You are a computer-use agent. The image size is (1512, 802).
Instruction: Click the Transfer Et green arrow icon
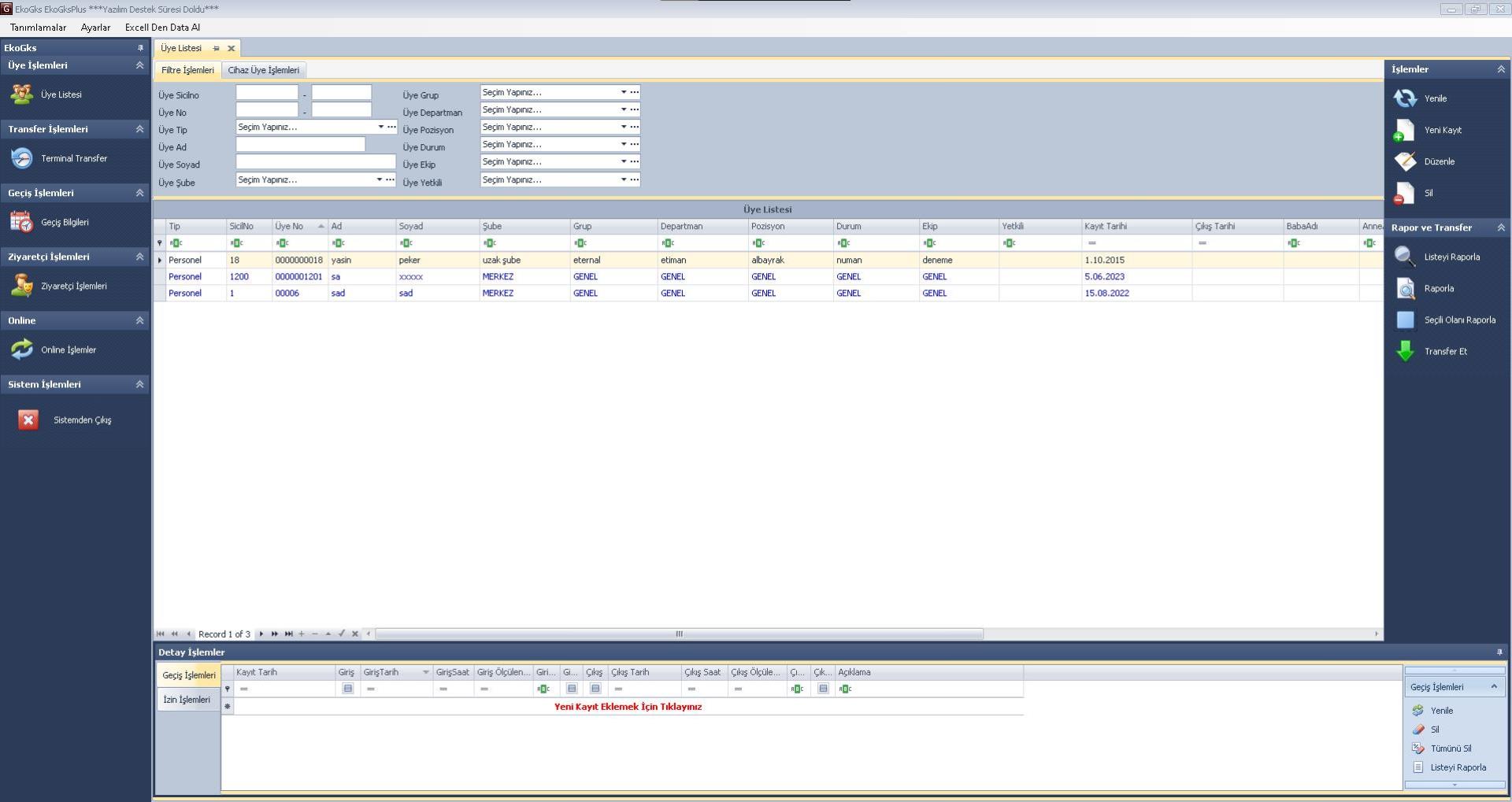coord(1405,351)
